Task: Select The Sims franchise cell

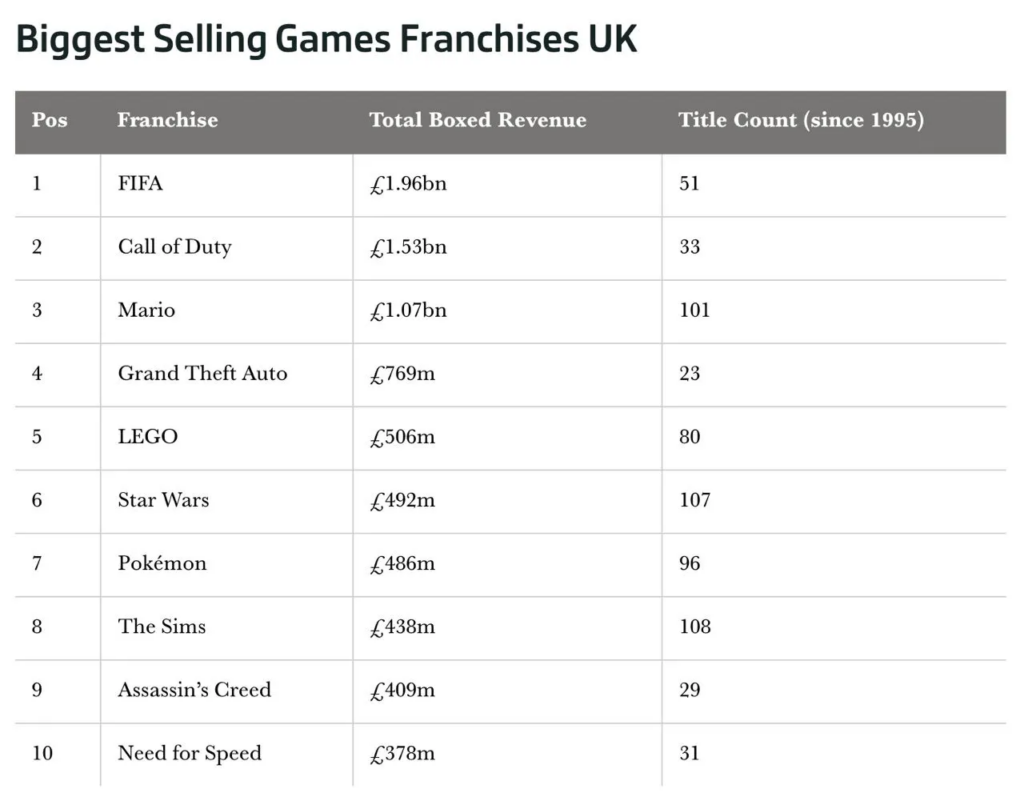Action: [161, 627]
